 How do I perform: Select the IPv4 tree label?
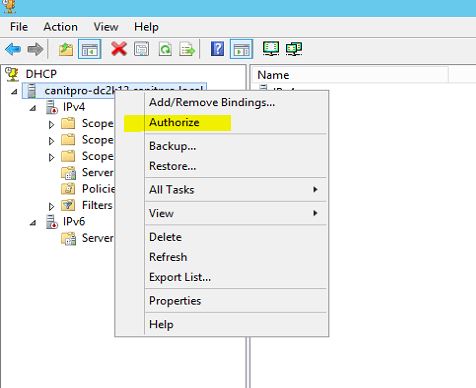click(x=74, y=107)
